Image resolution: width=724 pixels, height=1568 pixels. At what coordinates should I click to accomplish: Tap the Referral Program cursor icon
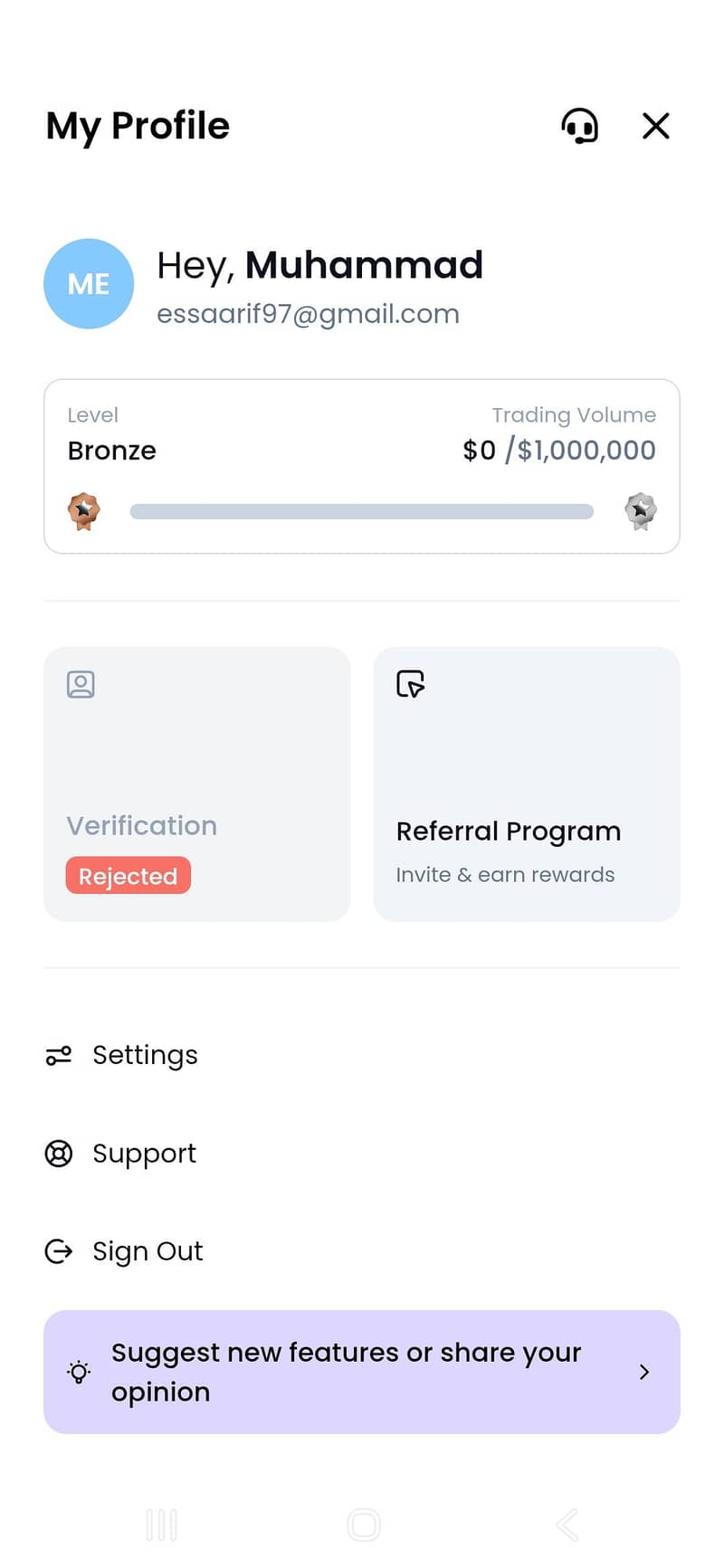(x=410, y=684)
